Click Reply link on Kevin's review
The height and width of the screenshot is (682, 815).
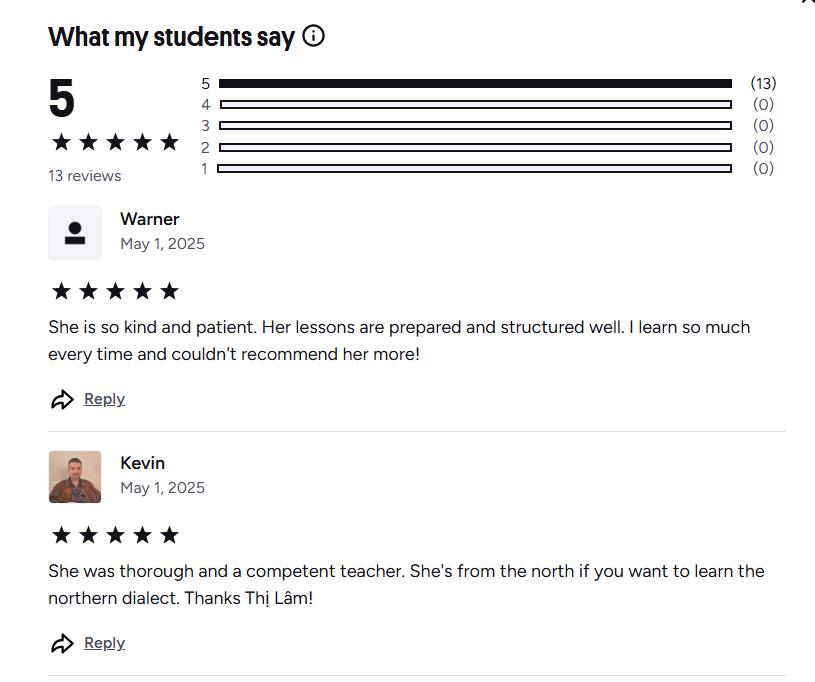click(x=104, y=643)
